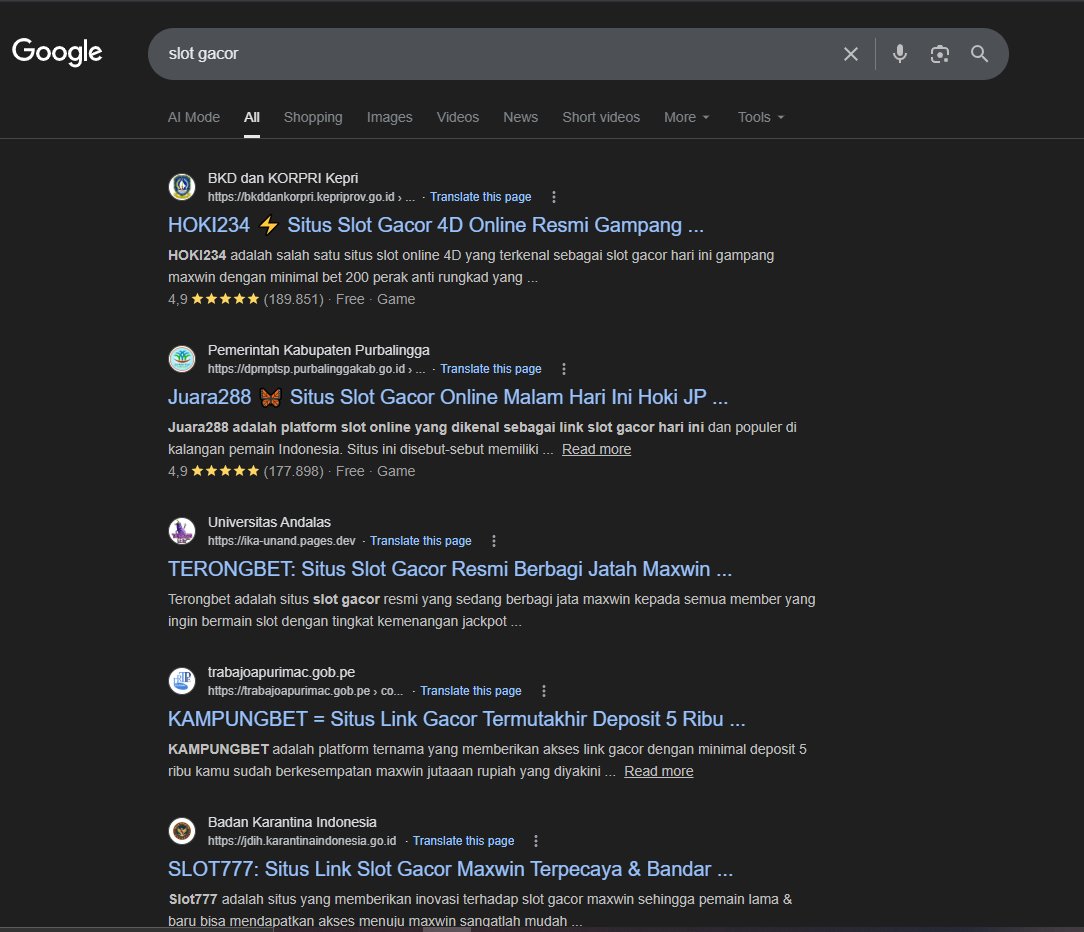Open Juara288 Situs Slot Gacor result title

pos(448,398)
